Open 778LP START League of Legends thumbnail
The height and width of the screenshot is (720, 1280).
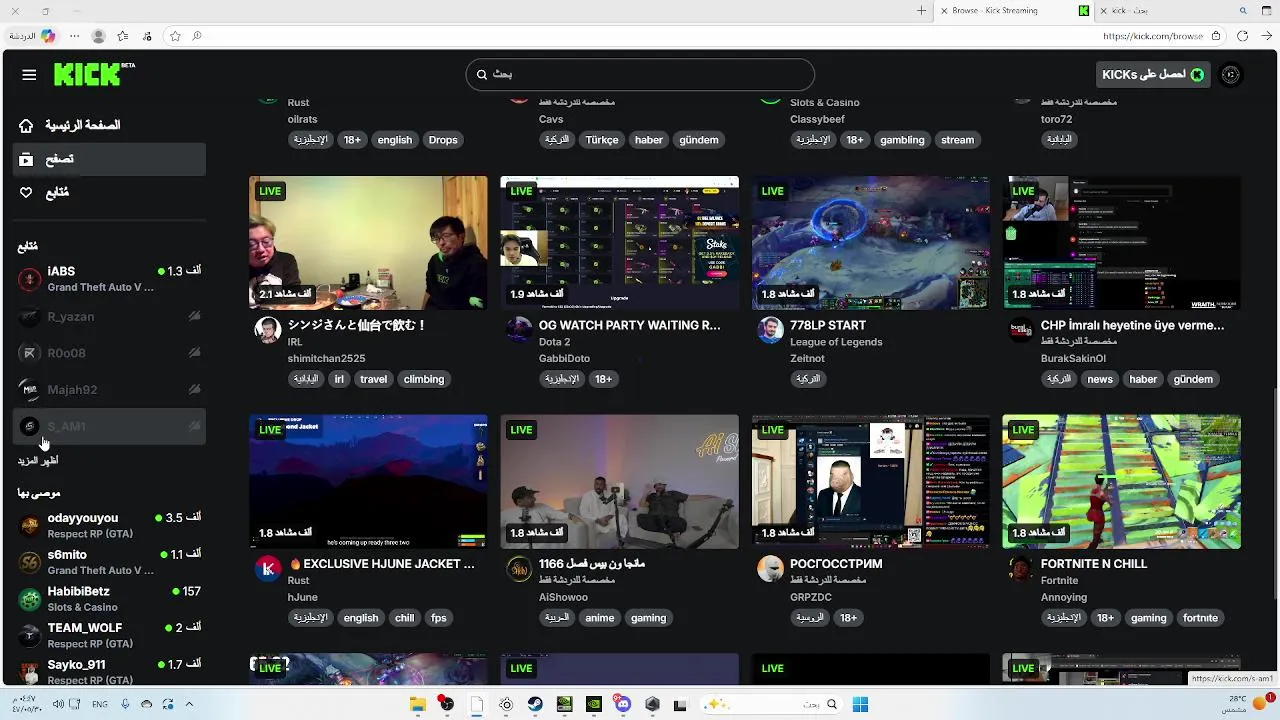click(x=871, y=243)
